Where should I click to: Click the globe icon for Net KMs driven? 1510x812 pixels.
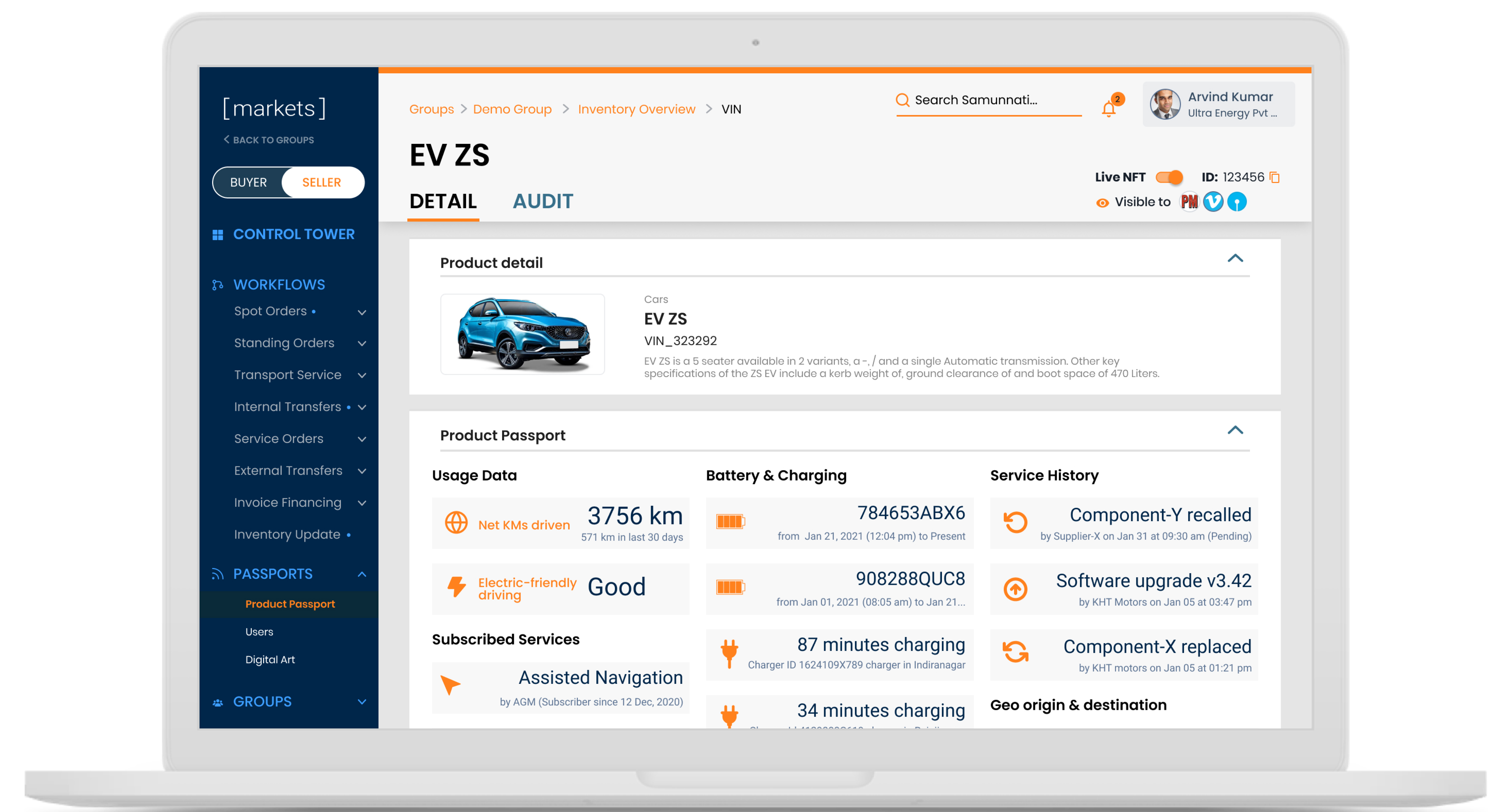(456, 522)
